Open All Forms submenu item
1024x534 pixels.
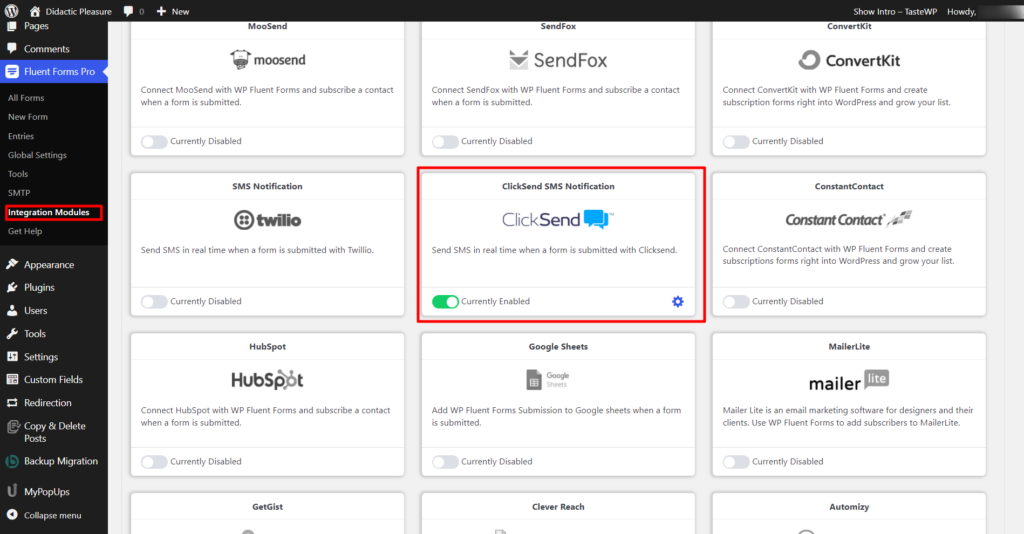tap(26, 98)
